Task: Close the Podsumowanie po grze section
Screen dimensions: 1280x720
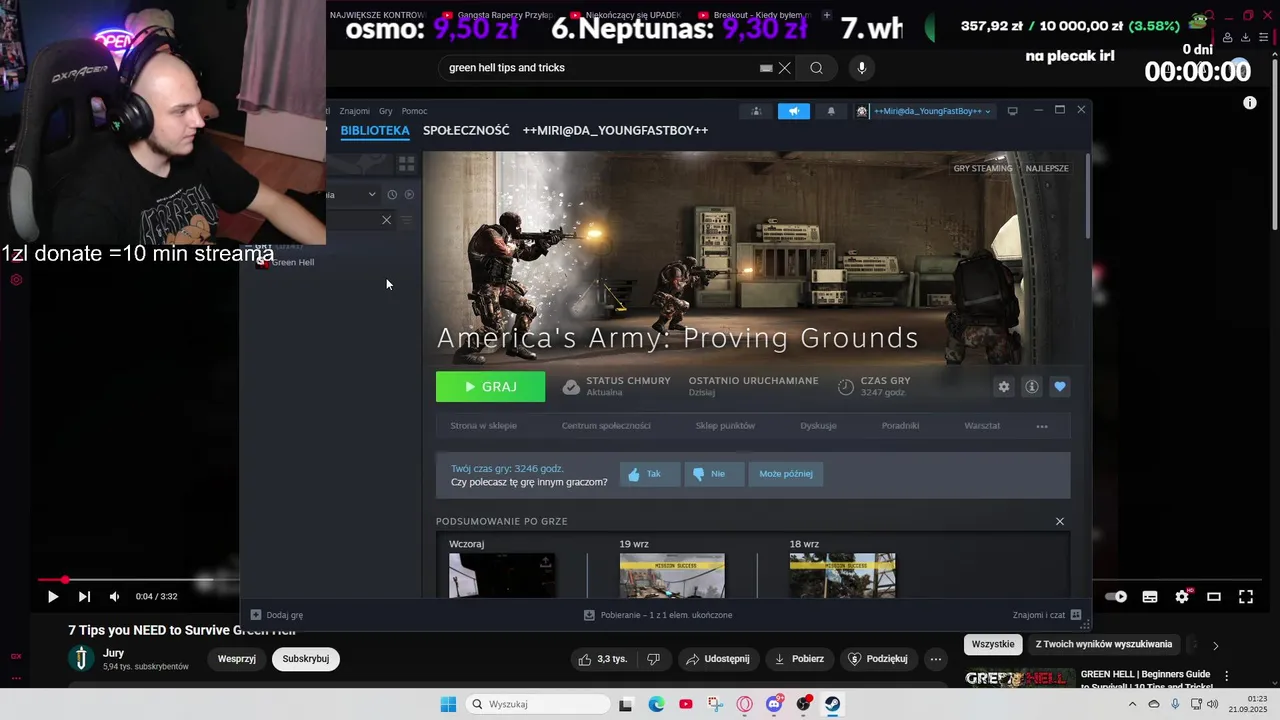Action: tap(1060, 521)
